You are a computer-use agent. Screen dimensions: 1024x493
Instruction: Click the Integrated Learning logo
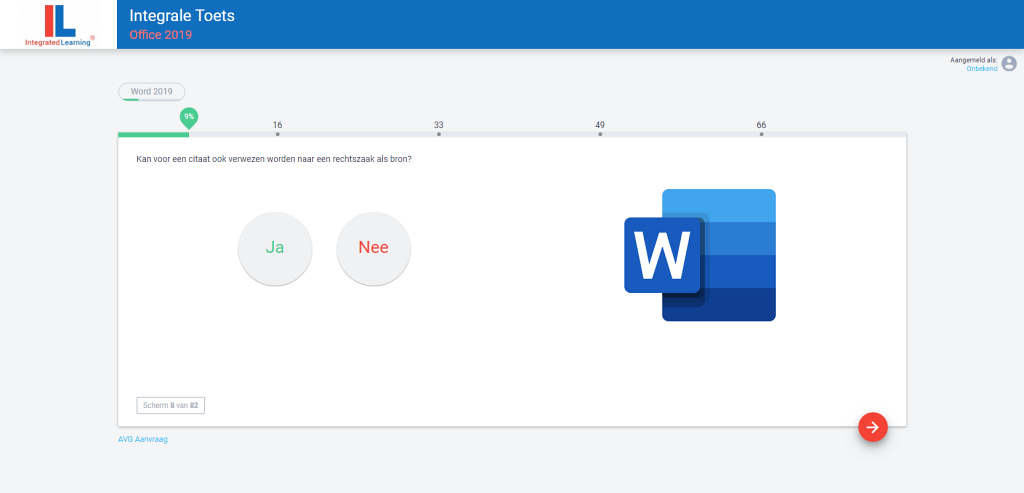pos(59,24)
